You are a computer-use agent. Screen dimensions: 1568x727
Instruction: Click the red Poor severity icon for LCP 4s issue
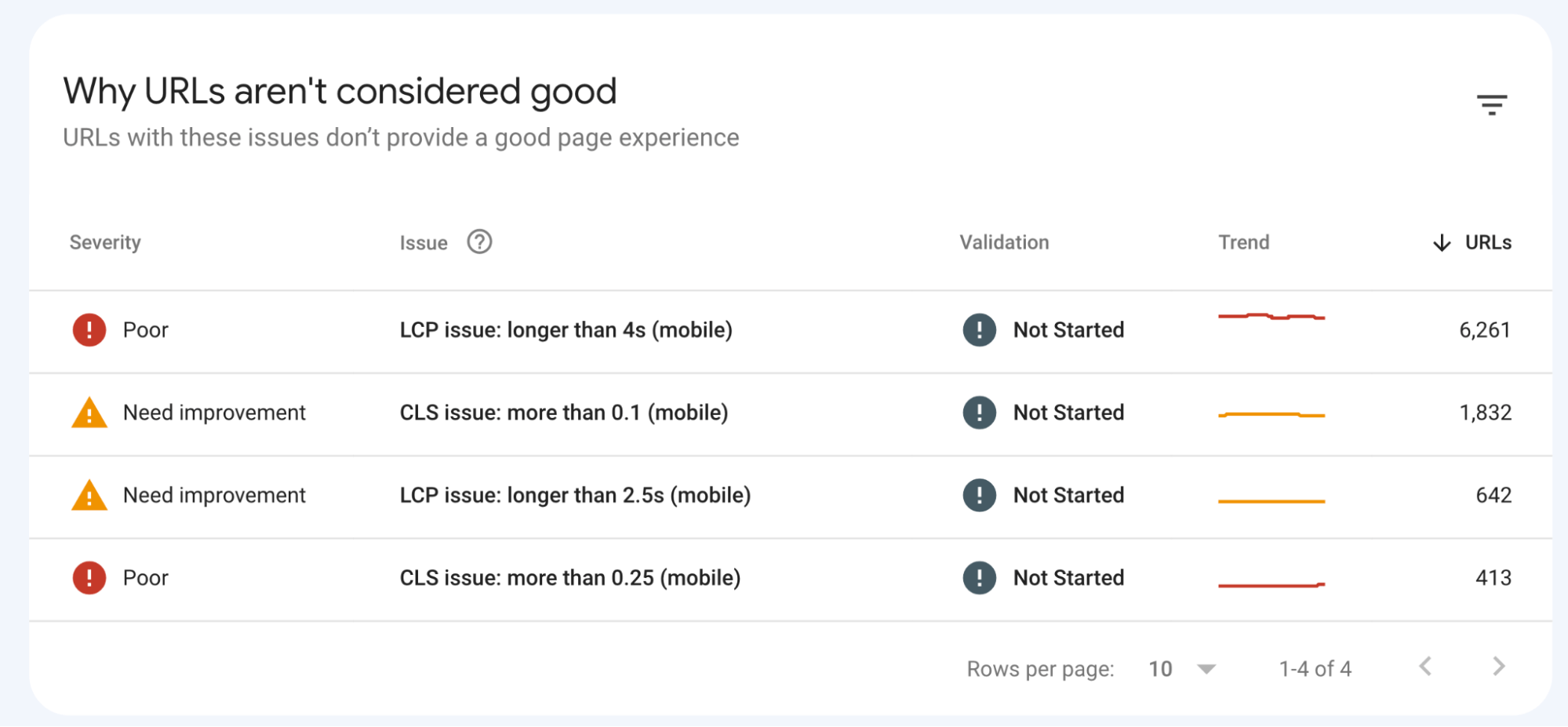(x=89, y=330)
